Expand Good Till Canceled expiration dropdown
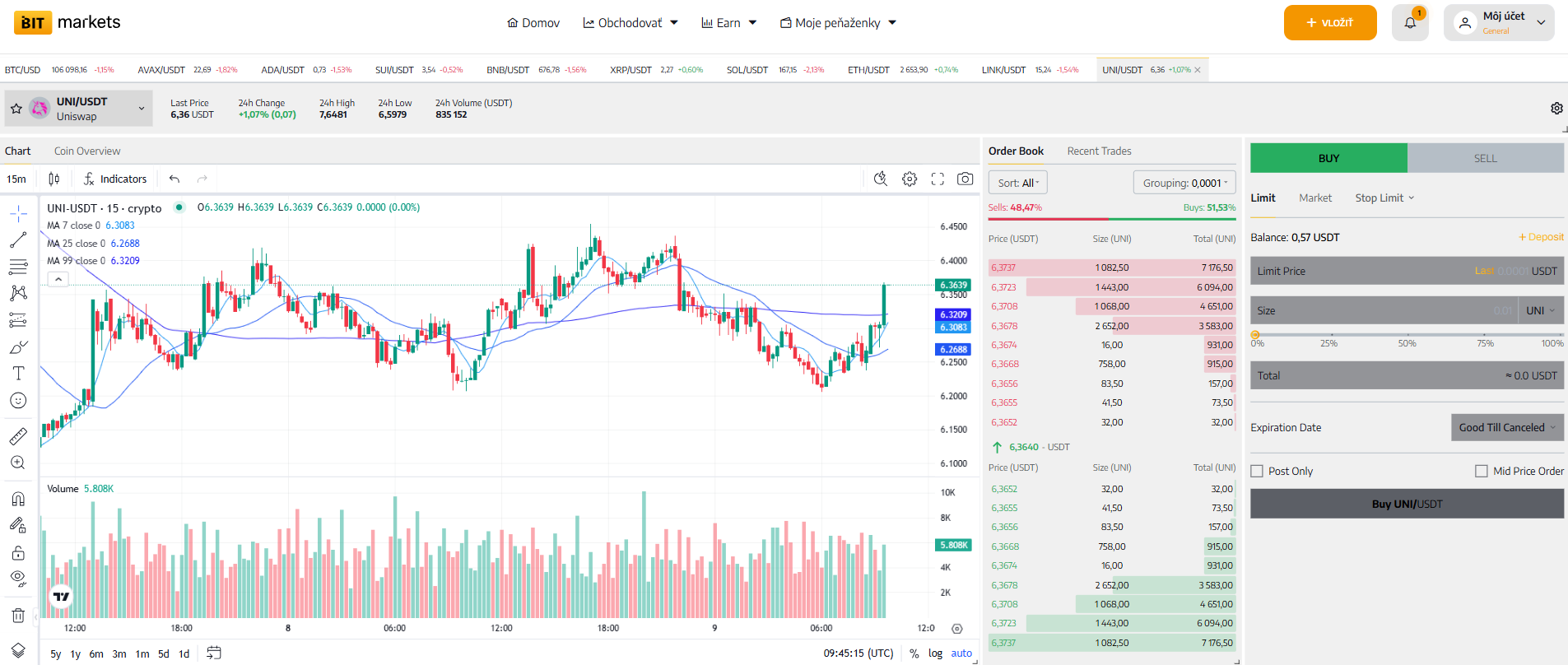Image resolution: width=1568 pixels, height=665 pixels. [1506, 427]
